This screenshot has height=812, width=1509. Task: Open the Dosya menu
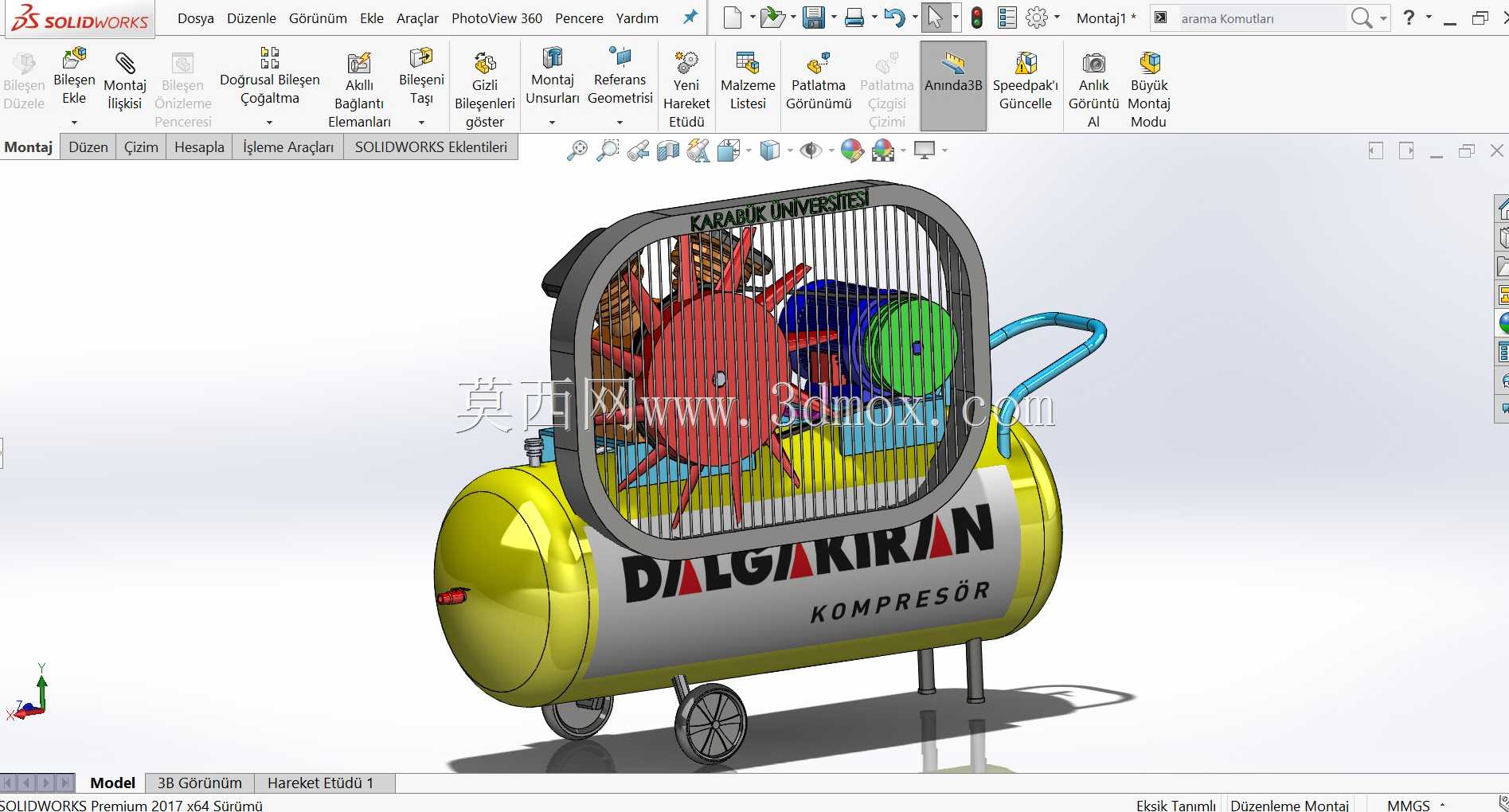[196, 18]
